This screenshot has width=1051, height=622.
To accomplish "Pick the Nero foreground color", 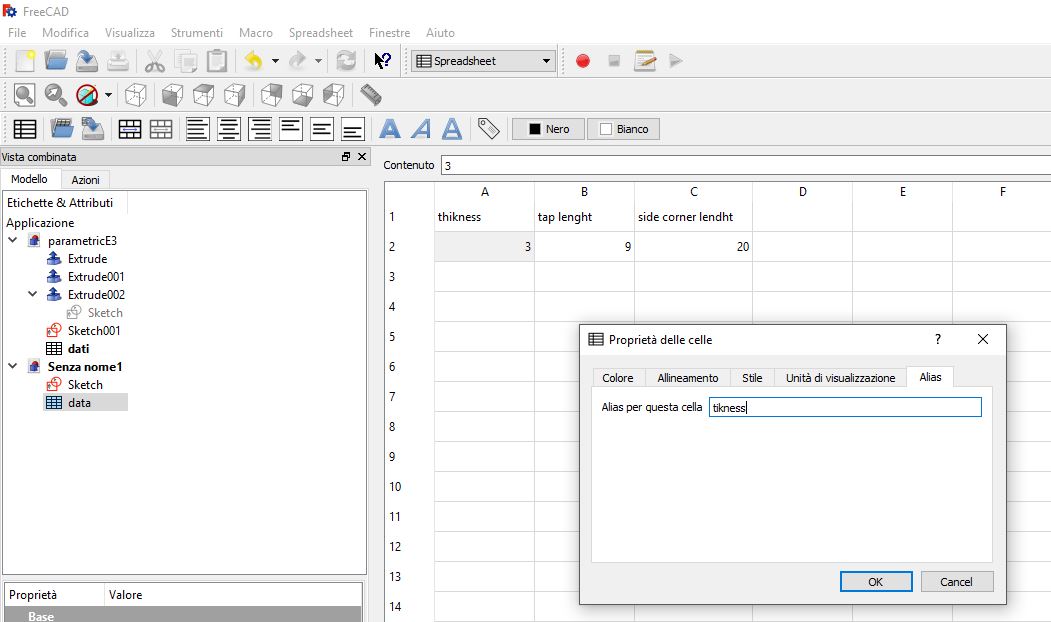I will tap(548, 129).
